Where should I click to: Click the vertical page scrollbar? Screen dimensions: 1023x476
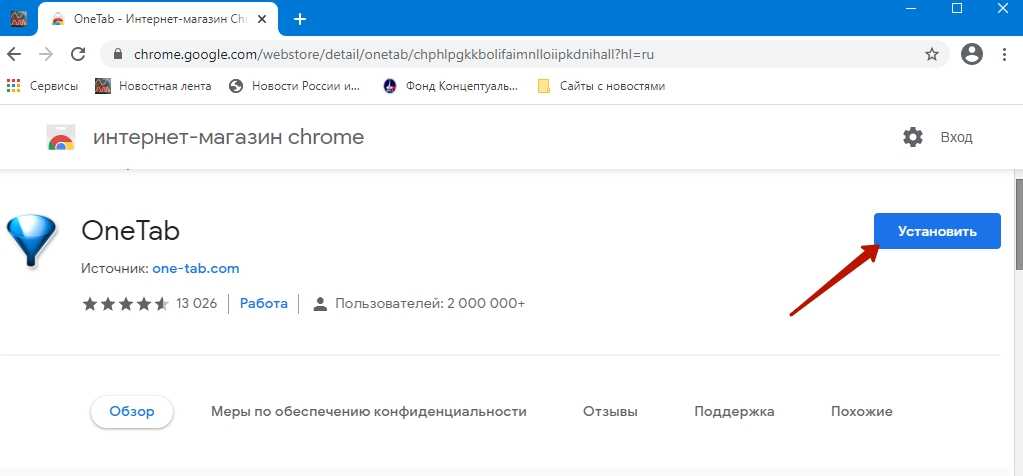(1017, 230)
